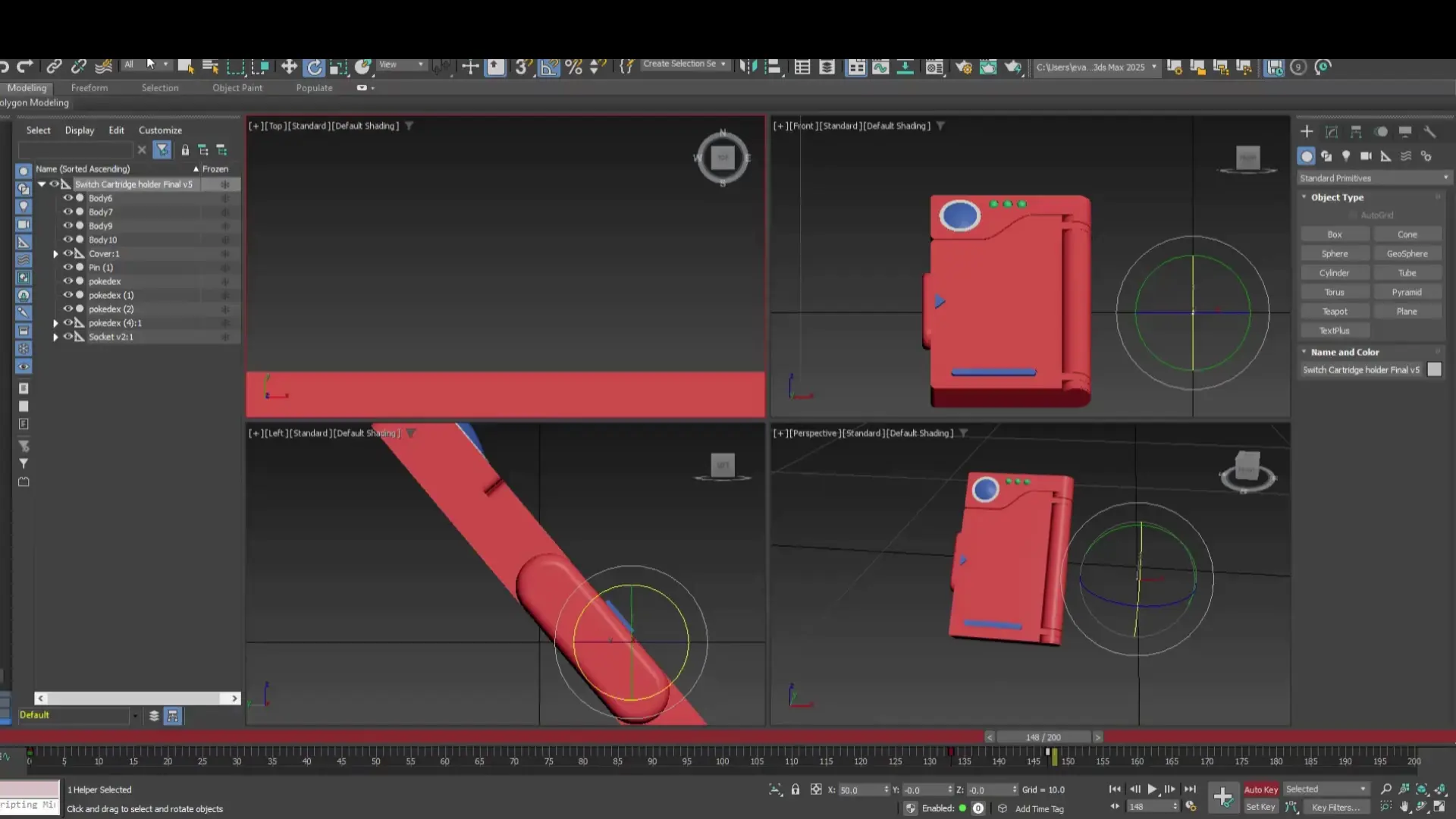Image resolution: width=1456 pixels, height=819 pixels.
Task: Toggle visibility of Body6 object
Action: pyautogui.click(x=69, y=198)
